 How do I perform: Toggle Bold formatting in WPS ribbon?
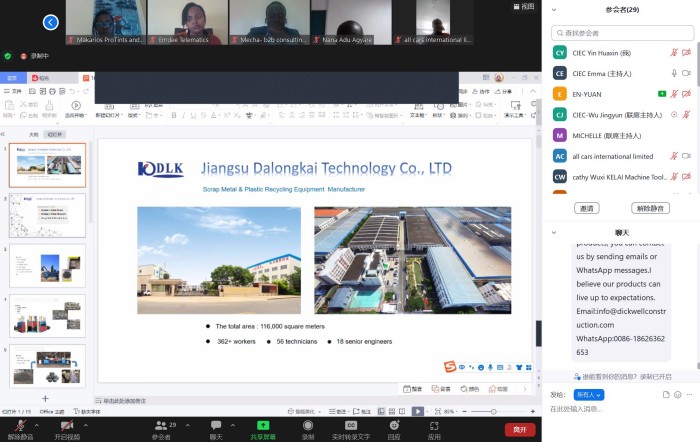(174, 115)
